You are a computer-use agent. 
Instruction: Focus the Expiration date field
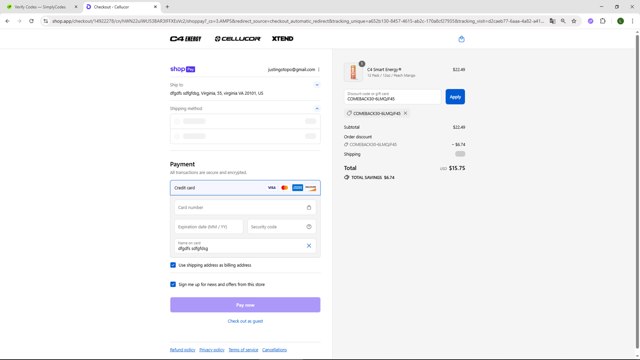[x=209, y=227]
